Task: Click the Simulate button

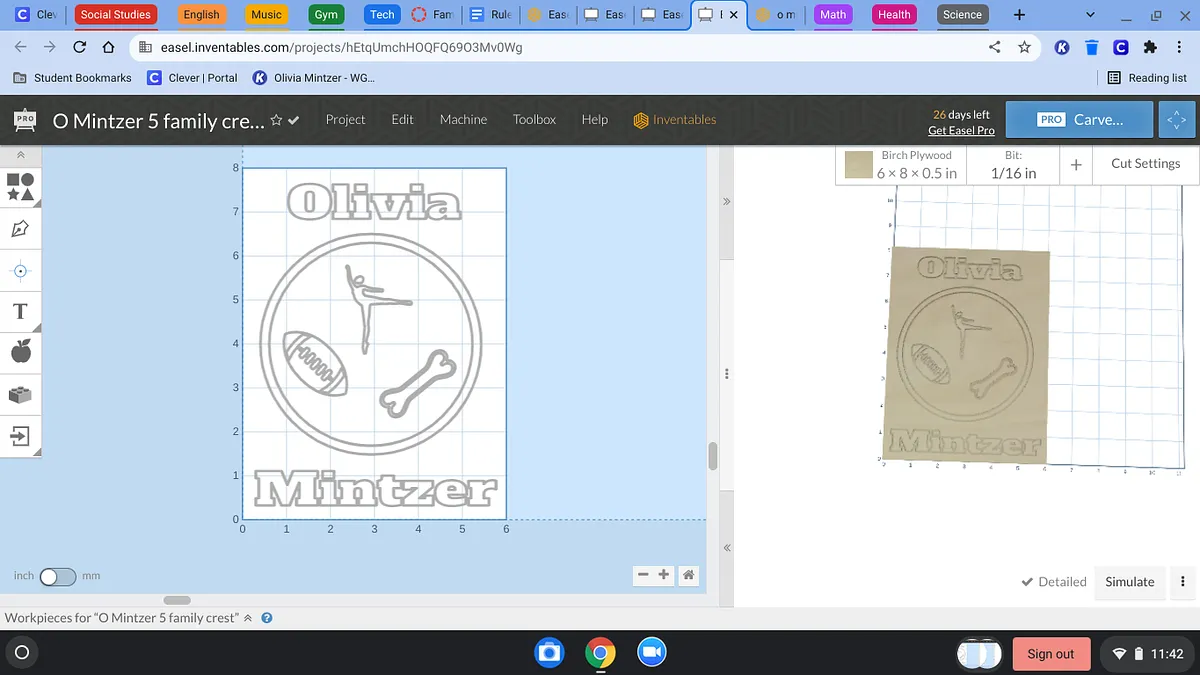Action: coord(1129,582)
